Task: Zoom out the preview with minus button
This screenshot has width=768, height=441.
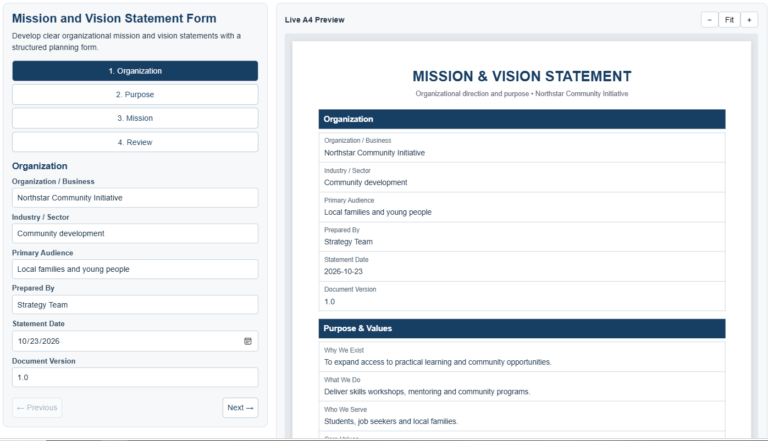Action: coord(709,20)
